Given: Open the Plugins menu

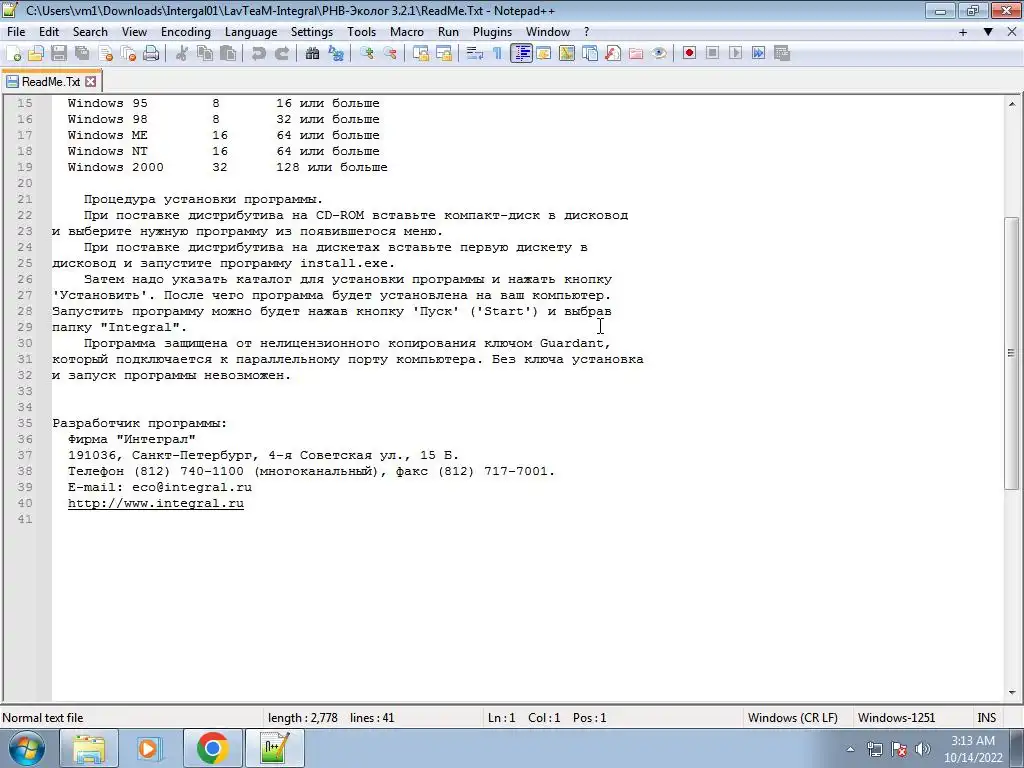Looking at the screenshot, I should [492, 32].
